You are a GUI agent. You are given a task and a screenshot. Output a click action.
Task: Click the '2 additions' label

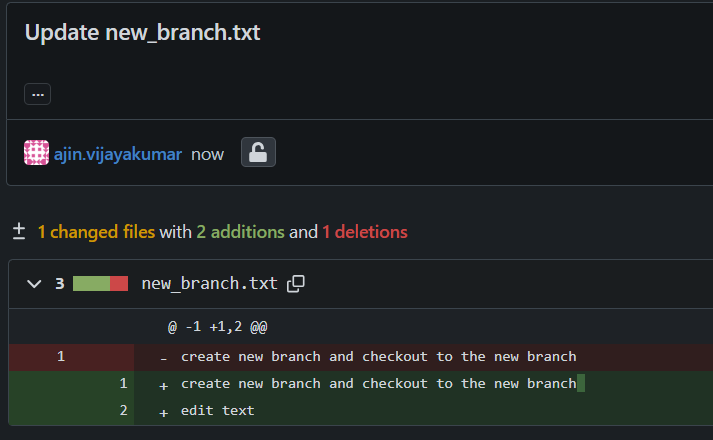(240, 232)
